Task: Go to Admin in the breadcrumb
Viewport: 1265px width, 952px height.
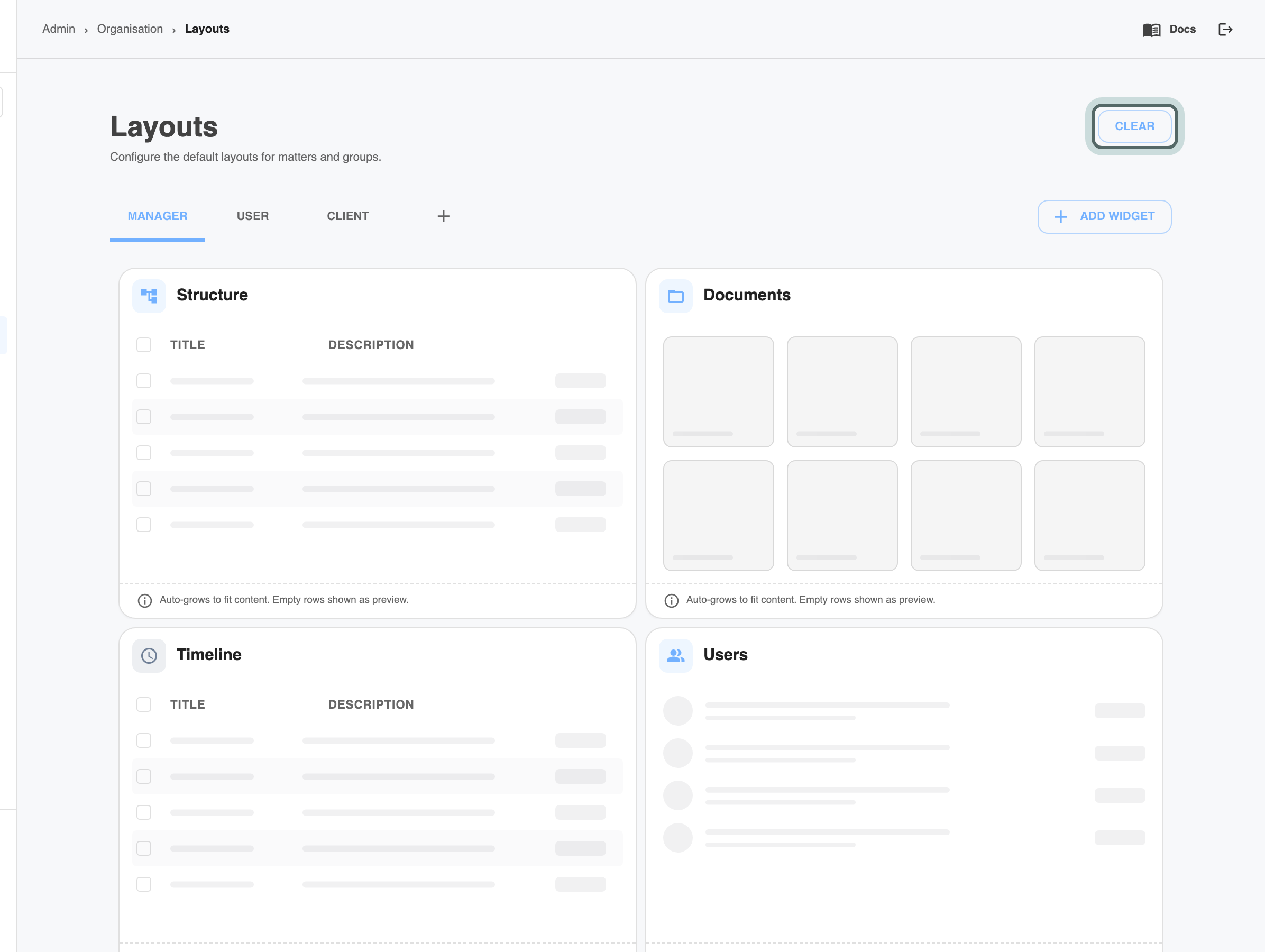Action: (x=58, y=29)
